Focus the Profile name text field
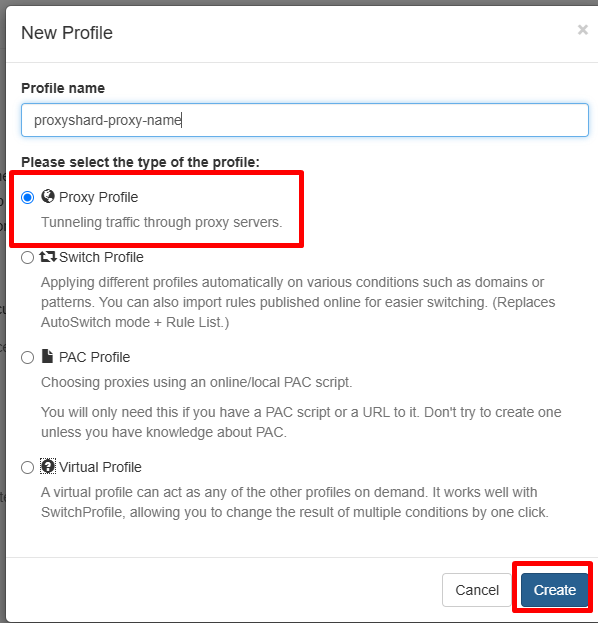 point(305,120)
